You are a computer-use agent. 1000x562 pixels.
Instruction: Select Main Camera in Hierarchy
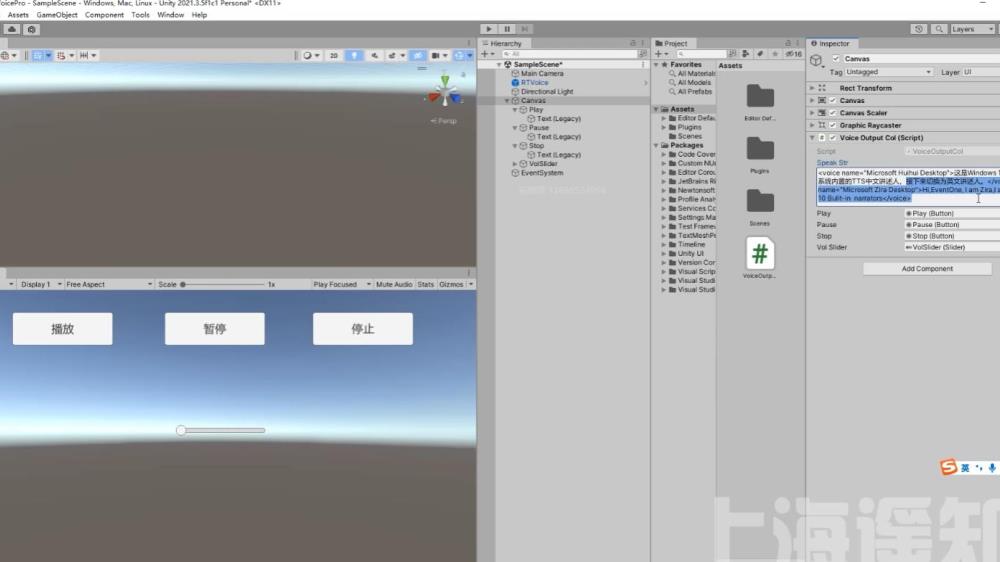click(541, 73)
